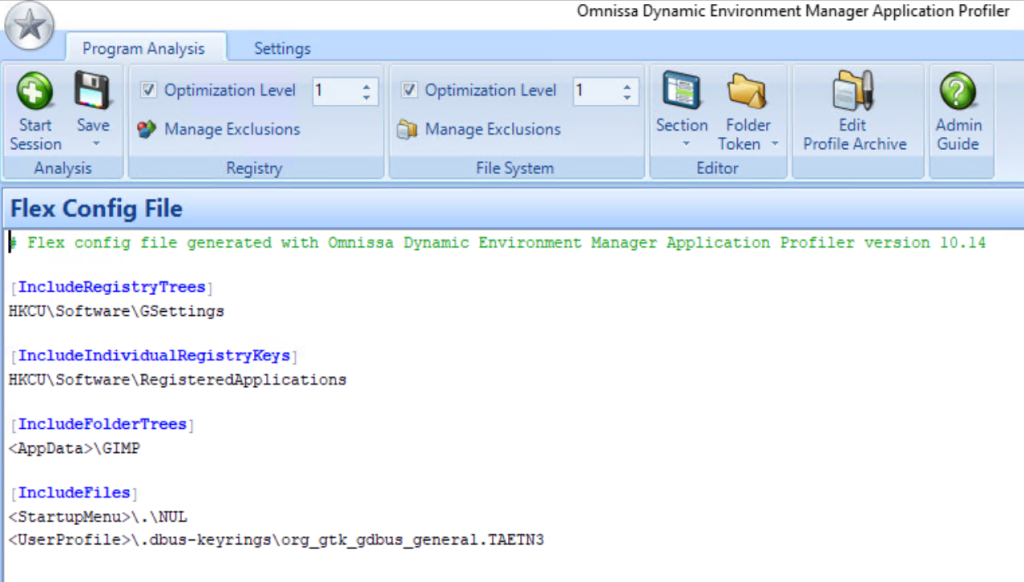Click the [IncludeRegistryTrees] section header
Screen dimensions: 1024x582
coord(112,287)
